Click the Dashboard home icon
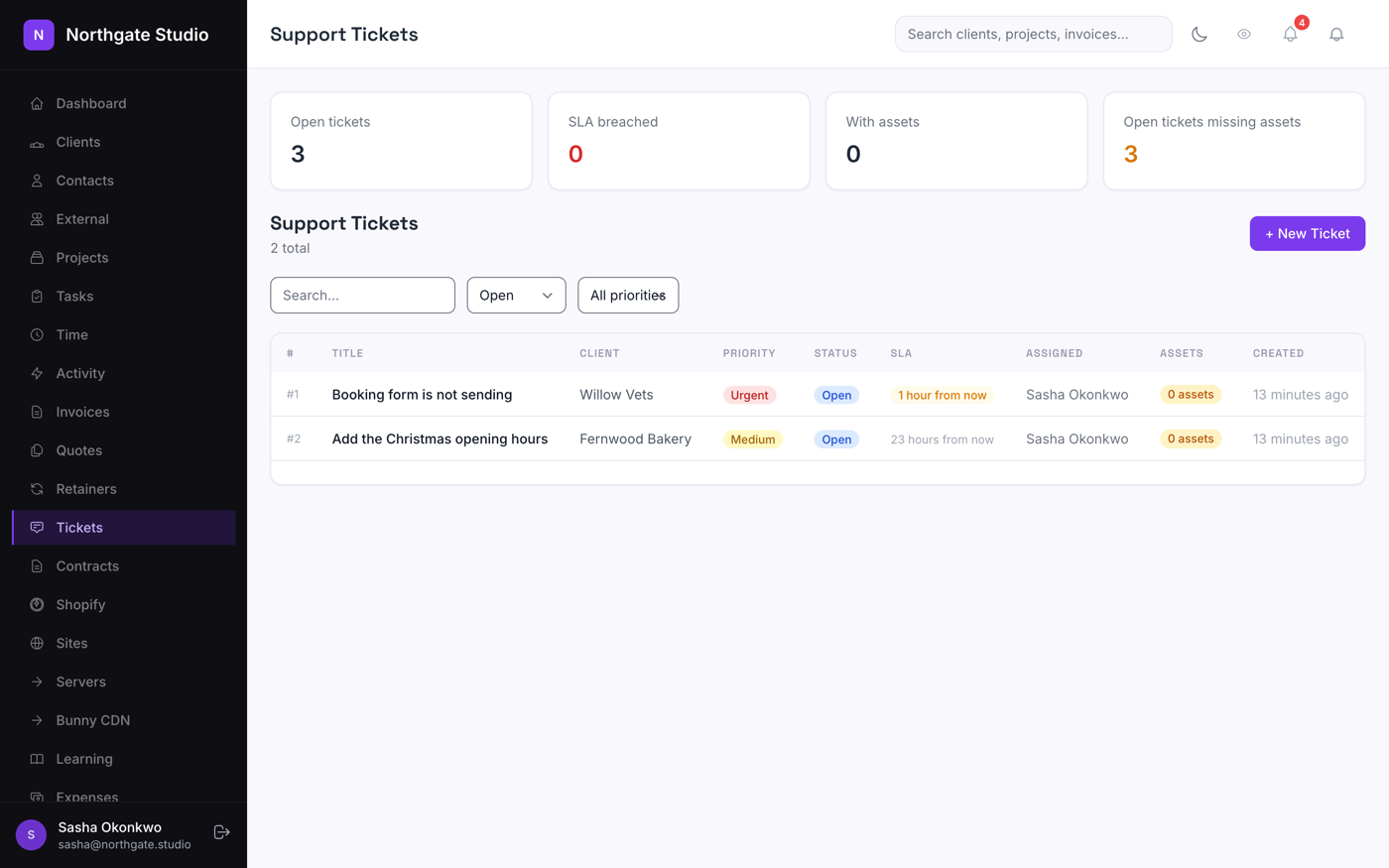 [37, 103]
